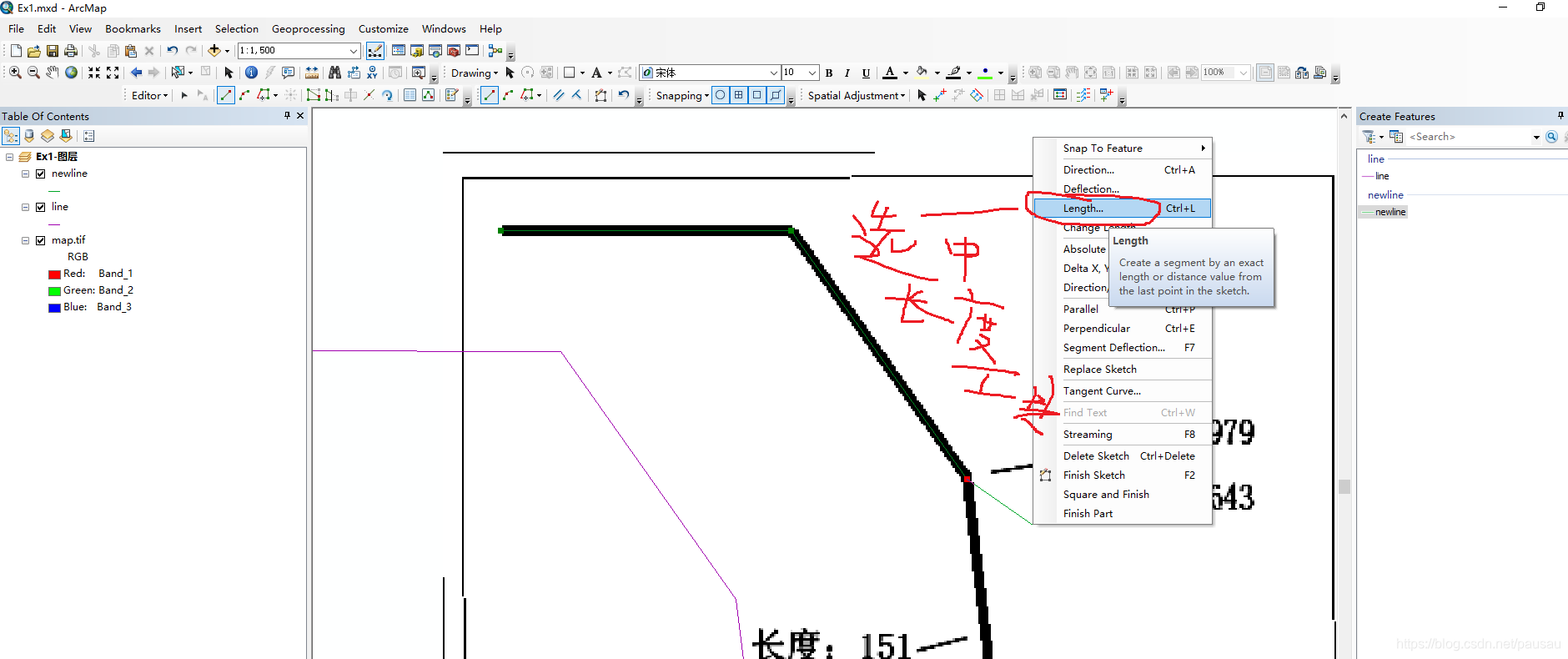
Task: Open the Snapping dropdown menu
Action: coord(682,95)
